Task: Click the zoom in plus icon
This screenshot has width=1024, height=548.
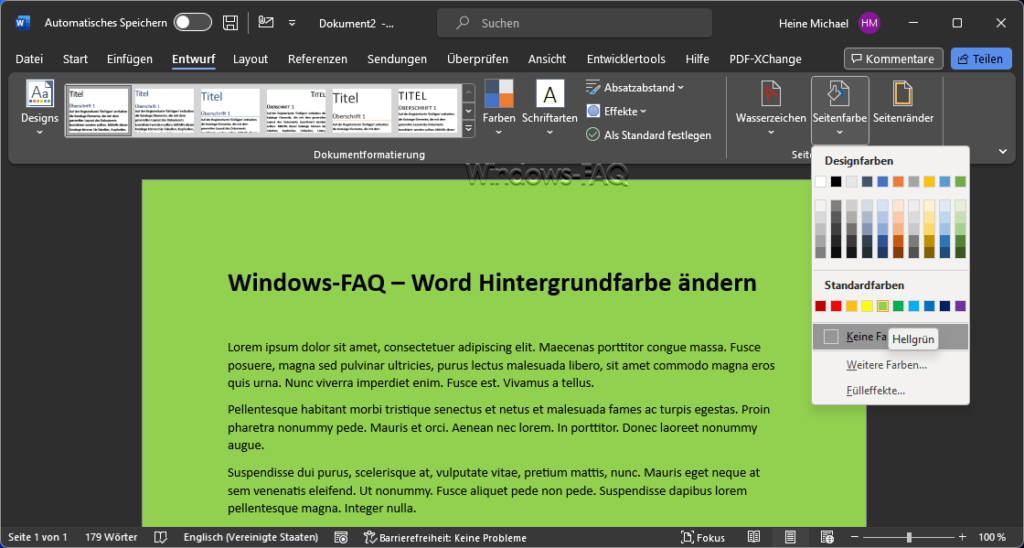Action: [x=962, y=538]
